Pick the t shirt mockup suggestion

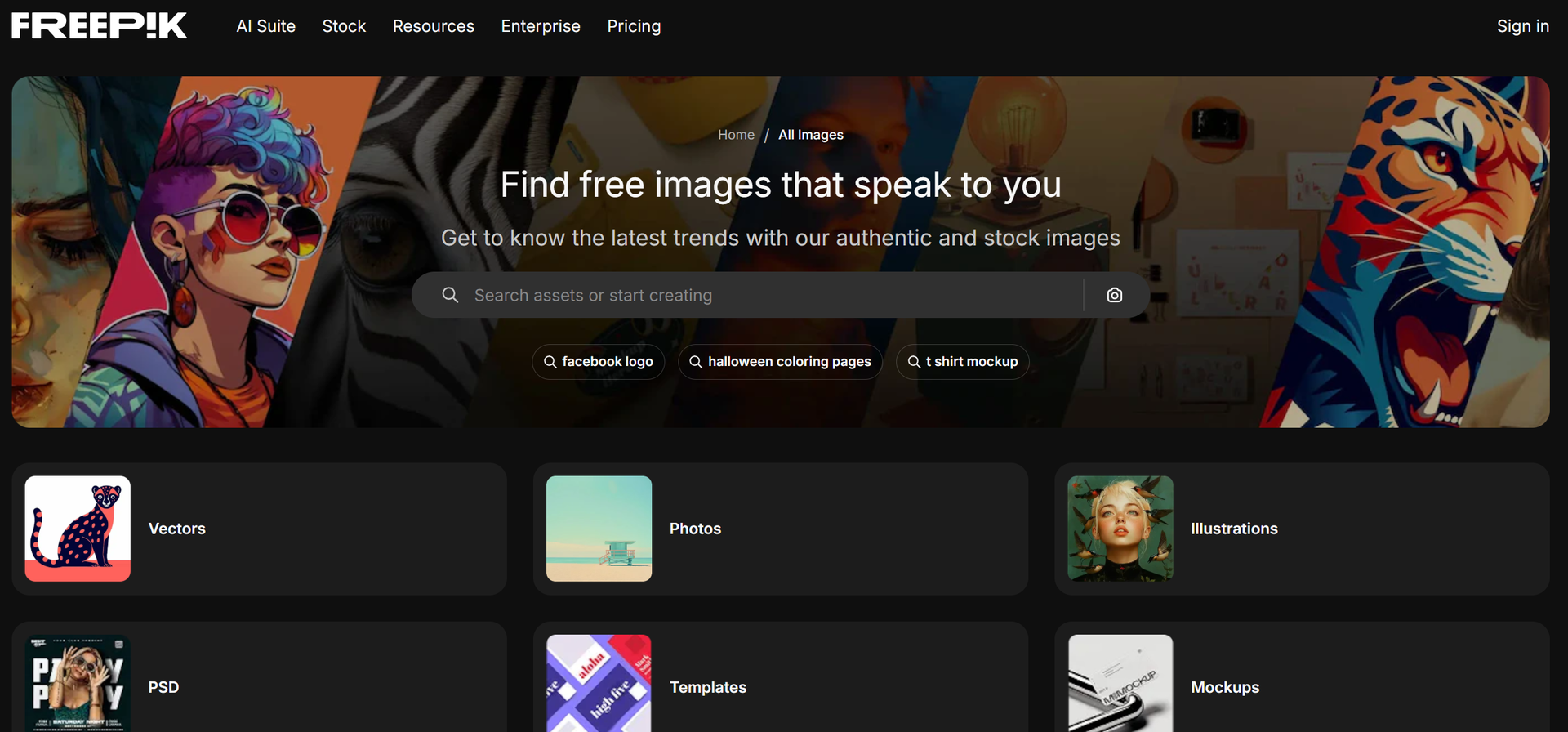963,361
